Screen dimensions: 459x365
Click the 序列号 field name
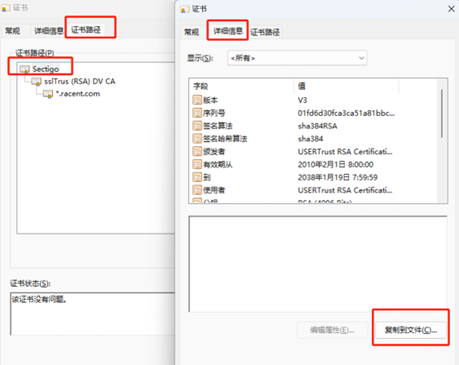coord(214,113)
